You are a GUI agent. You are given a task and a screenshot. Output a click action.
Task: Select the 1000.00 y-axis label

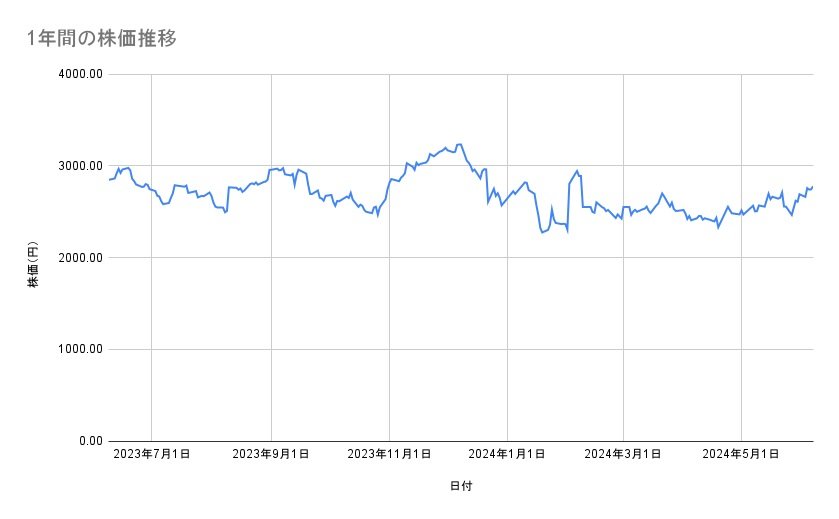point(81,349)
